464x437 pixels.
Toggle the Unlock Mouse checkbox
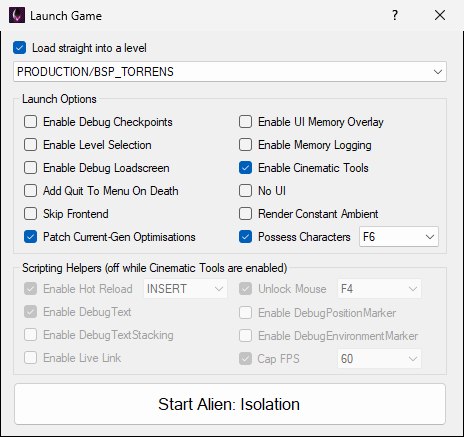click(245, 289)
